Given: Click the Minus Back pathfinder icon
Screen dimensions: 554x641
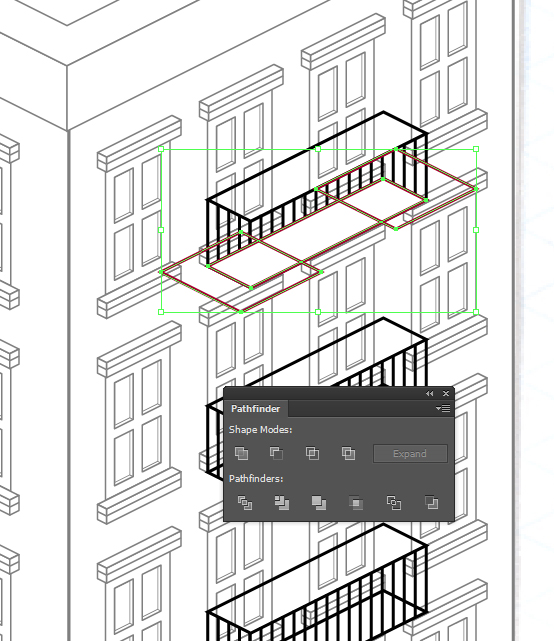Looking at the screenshot, I should pos(431,502).
